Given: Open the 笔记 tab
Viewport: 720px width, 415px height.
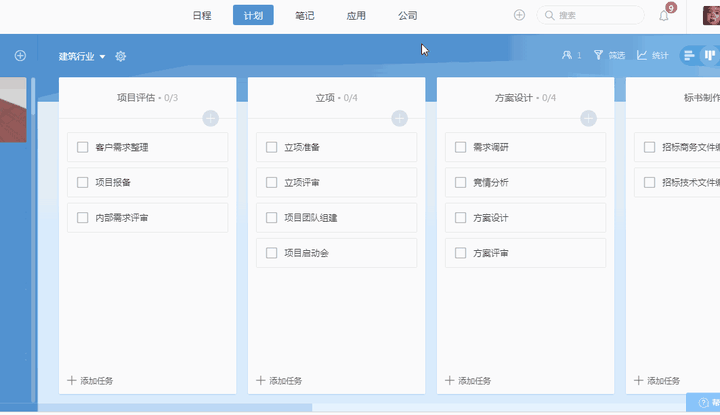Looking at the screenshot, I should click(x=304, y=15).
